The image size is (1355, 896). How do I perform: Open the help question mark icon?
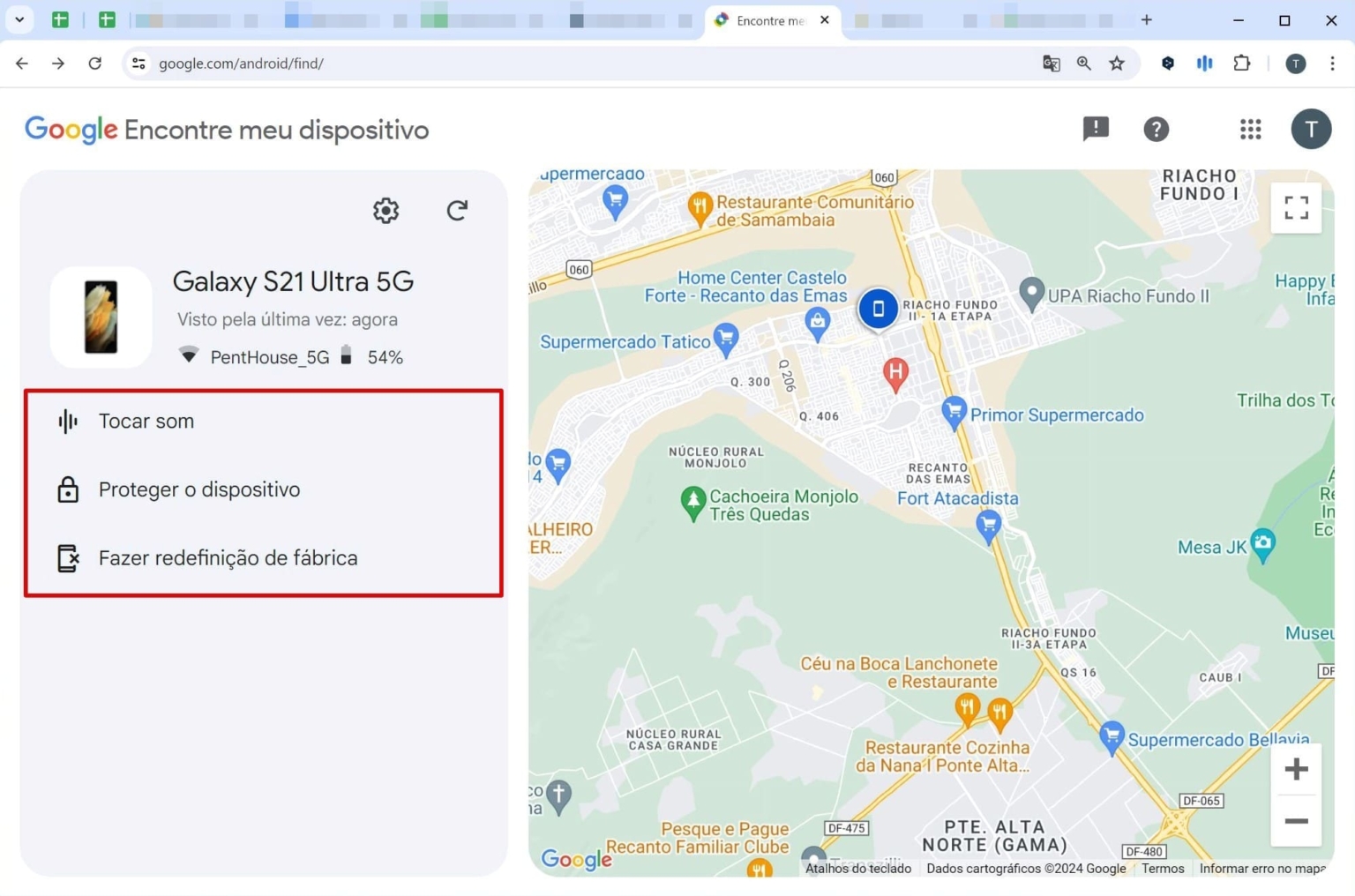point(1156,129)
